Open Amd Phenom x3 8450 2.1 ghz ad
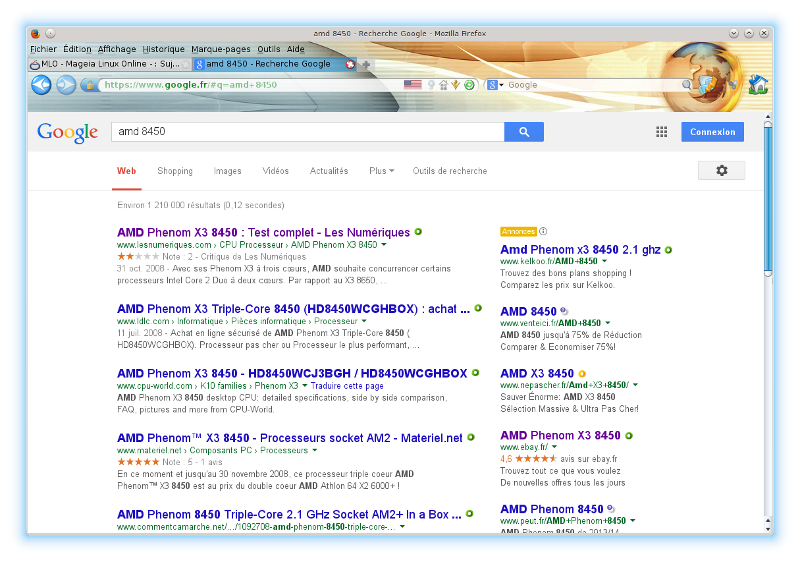This screenshot has width=800, height=562. (581, 250)
